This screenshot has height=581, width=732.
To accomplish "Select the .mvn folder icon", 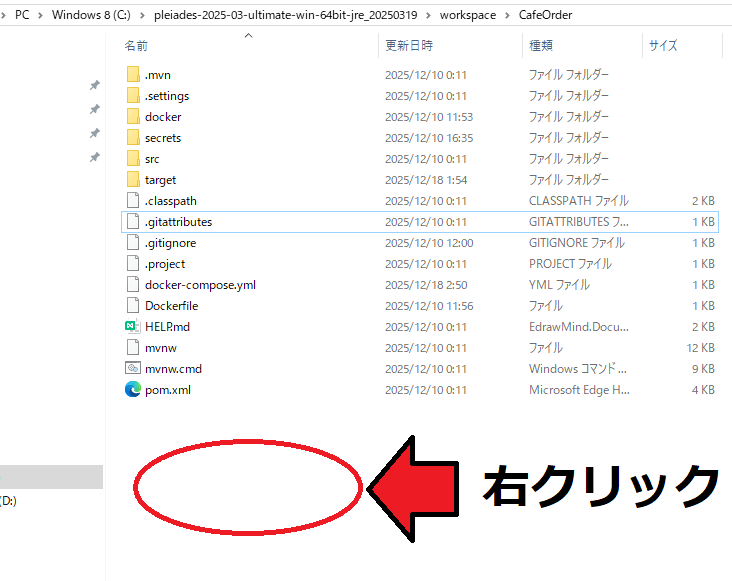I will click(135, 75).
